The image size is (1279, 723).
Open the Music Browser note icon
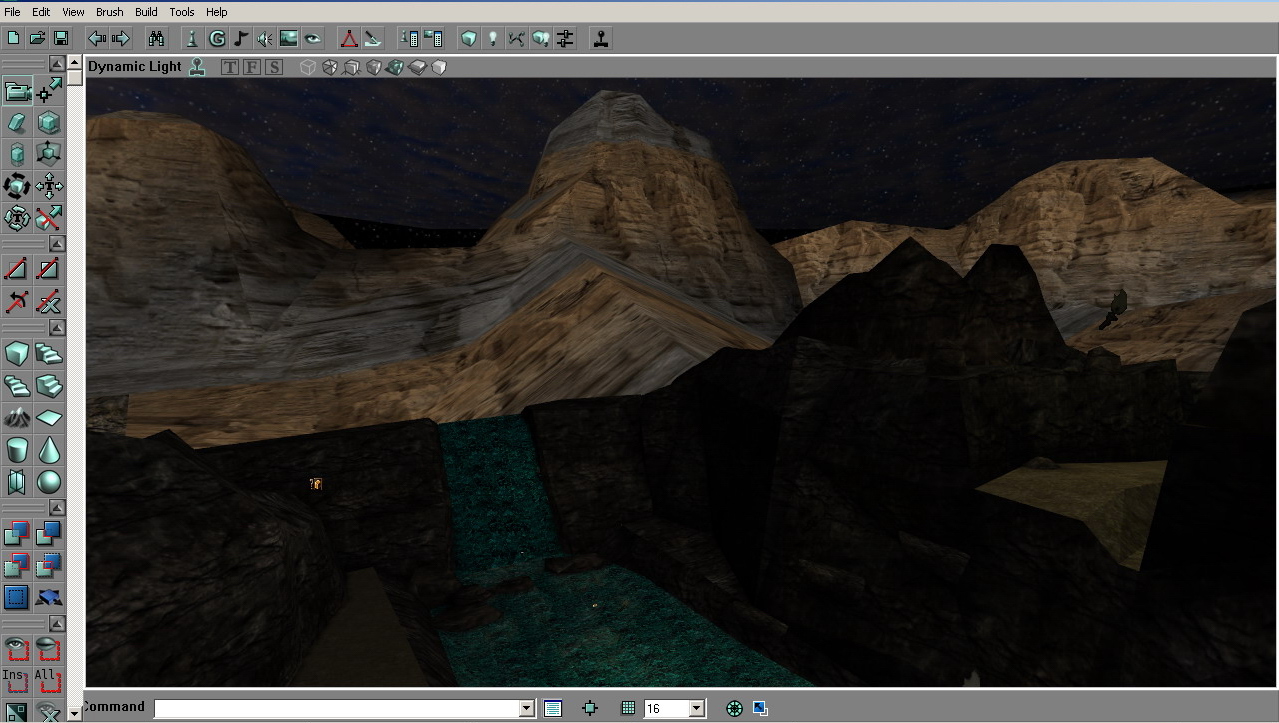241,38
